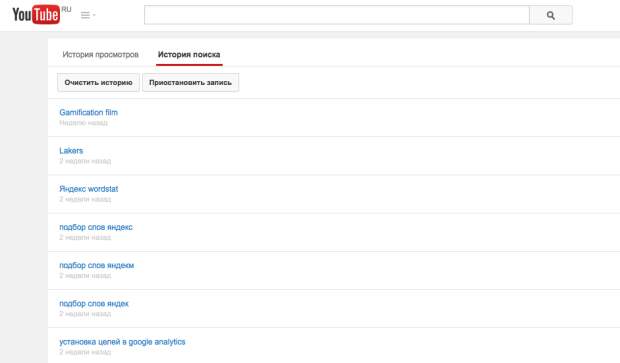Click the Очистить историю button
This screenshot has width=620, height=363.
click(98, 82)
